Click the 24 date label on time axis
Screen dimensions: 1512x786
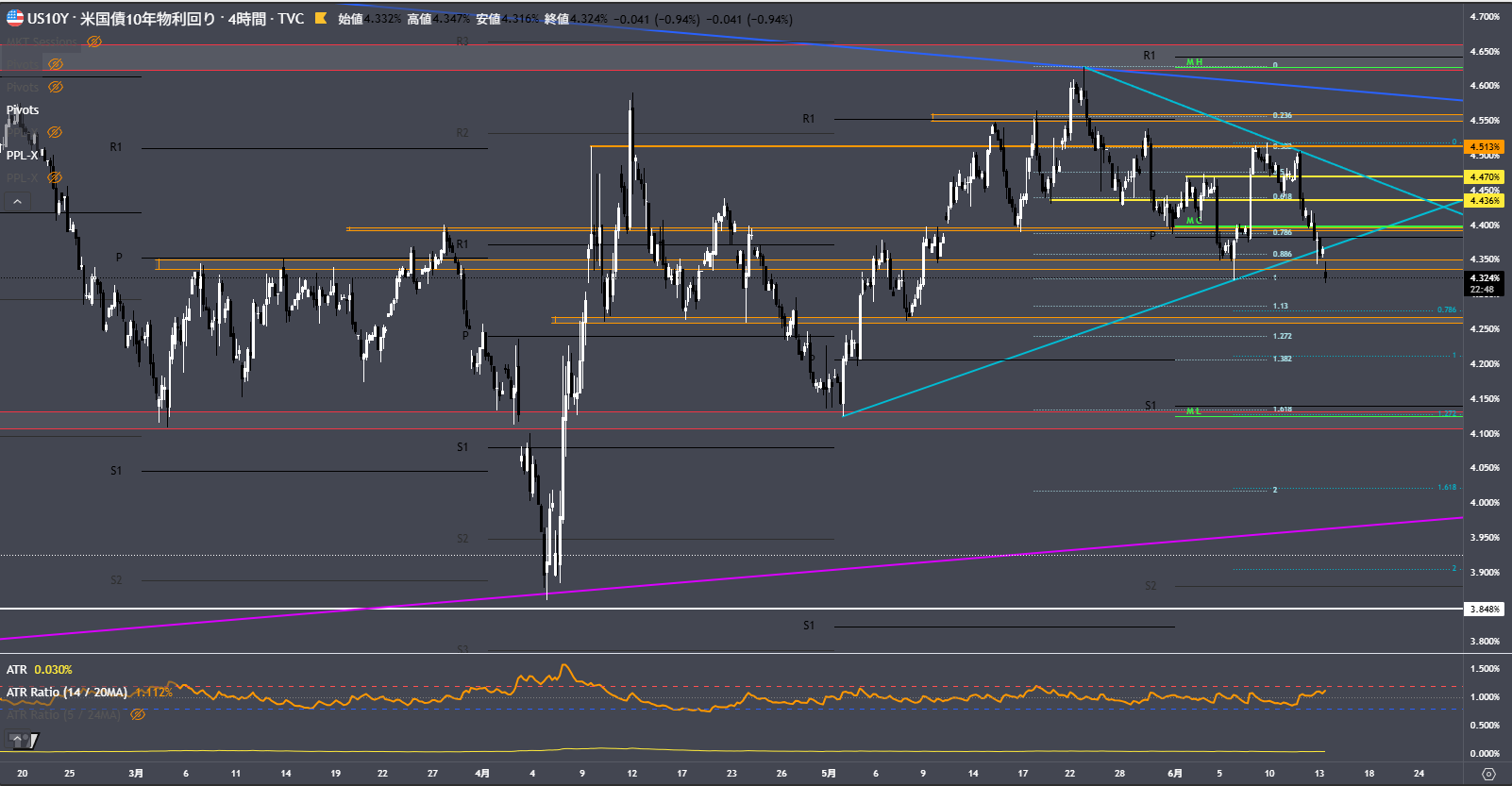click(x=1419, y=773)
